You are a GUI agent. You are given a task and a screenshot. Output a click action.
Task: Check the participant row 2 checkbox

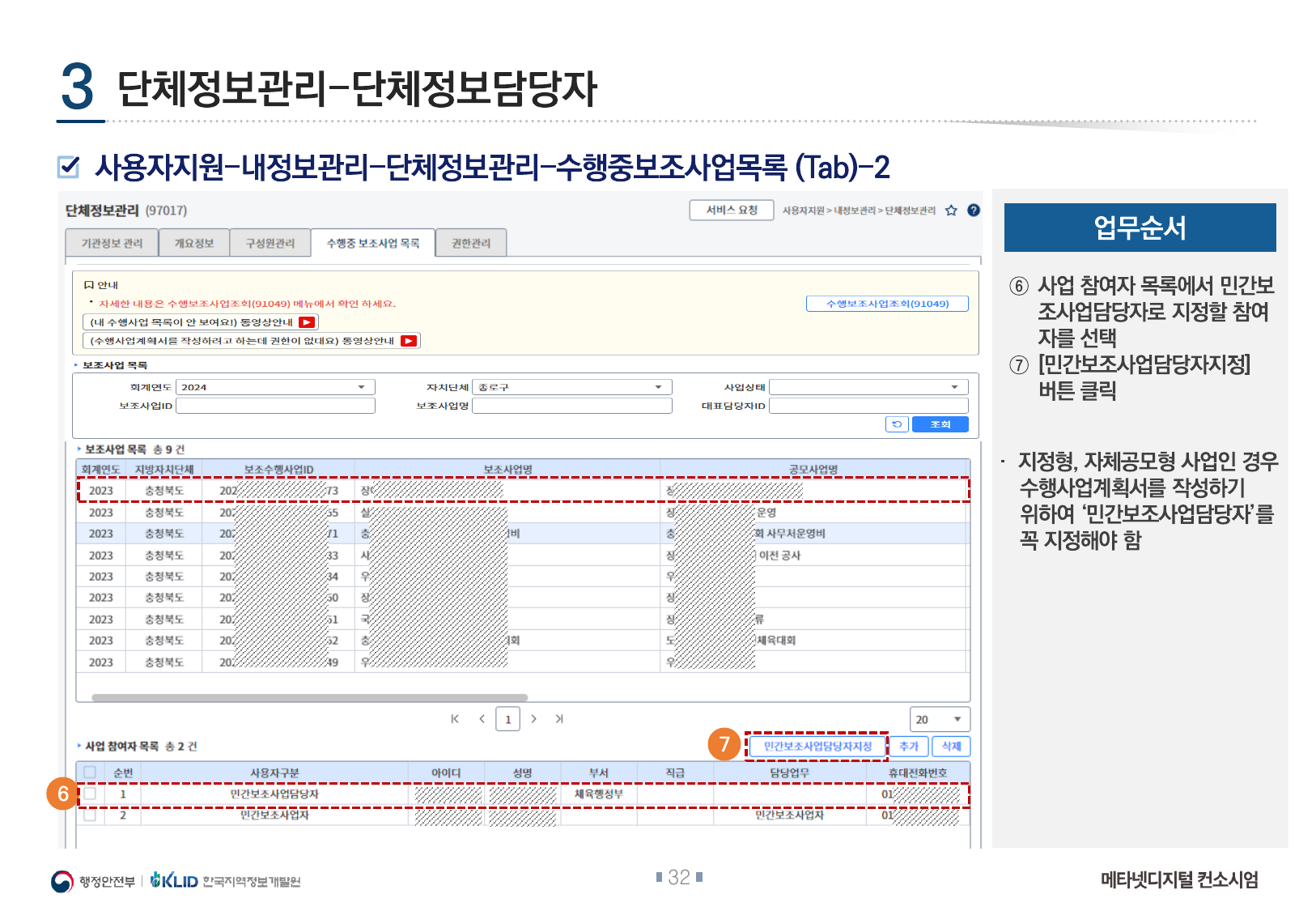[x=90, y=815]
